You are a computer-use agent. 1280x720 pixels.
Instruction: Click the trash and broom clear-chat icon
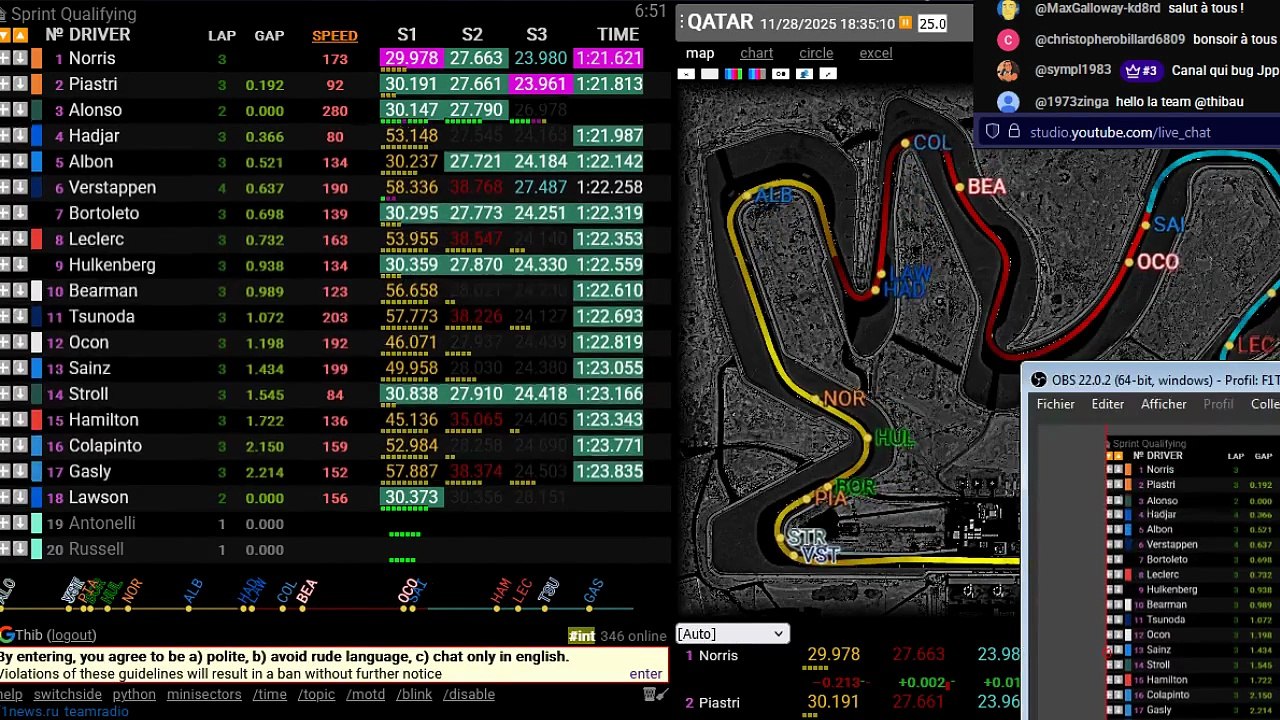[655, 693]
